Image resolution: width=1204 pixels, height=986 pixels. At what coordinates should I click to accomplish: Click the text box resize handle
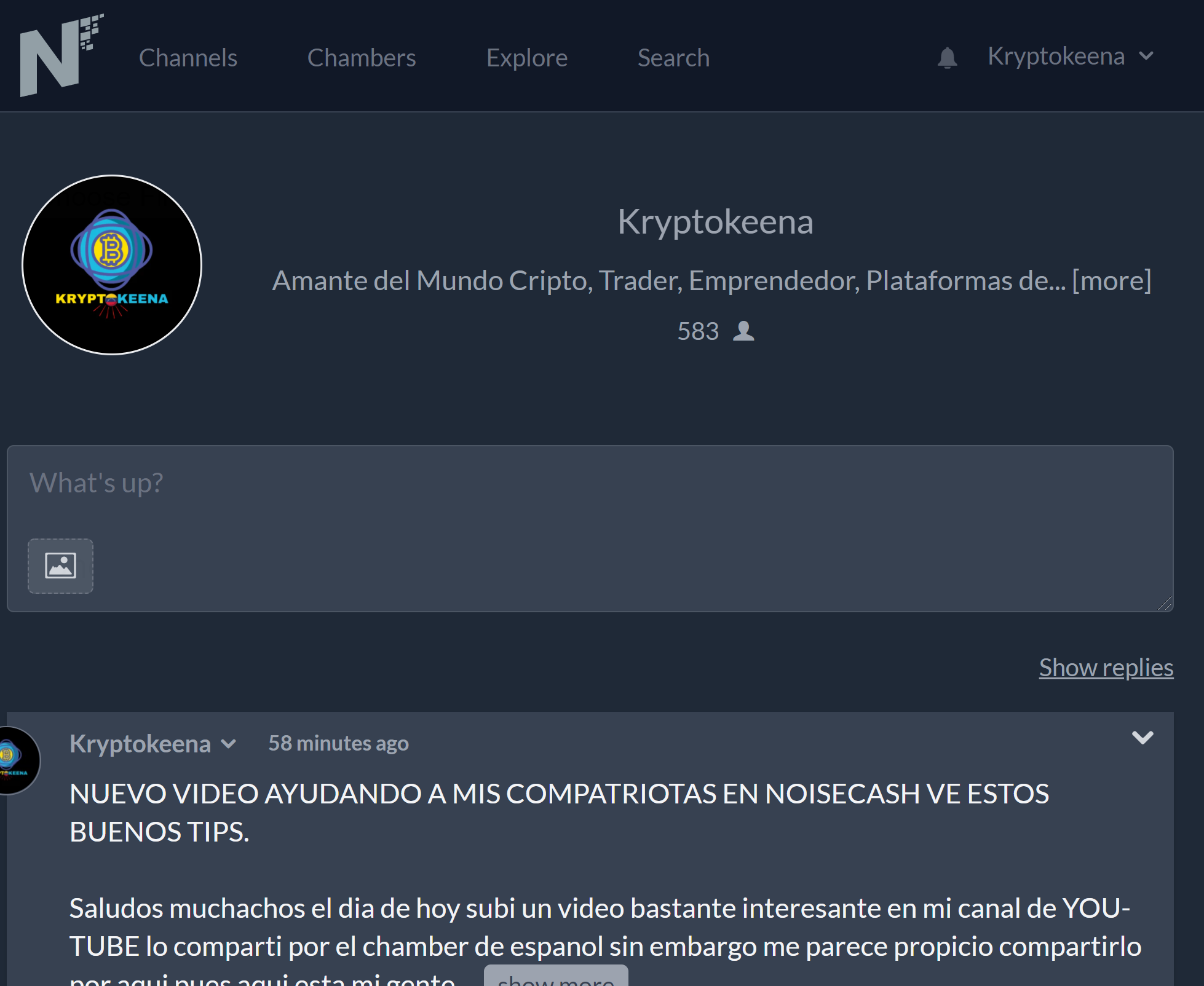click(1165, 604)
